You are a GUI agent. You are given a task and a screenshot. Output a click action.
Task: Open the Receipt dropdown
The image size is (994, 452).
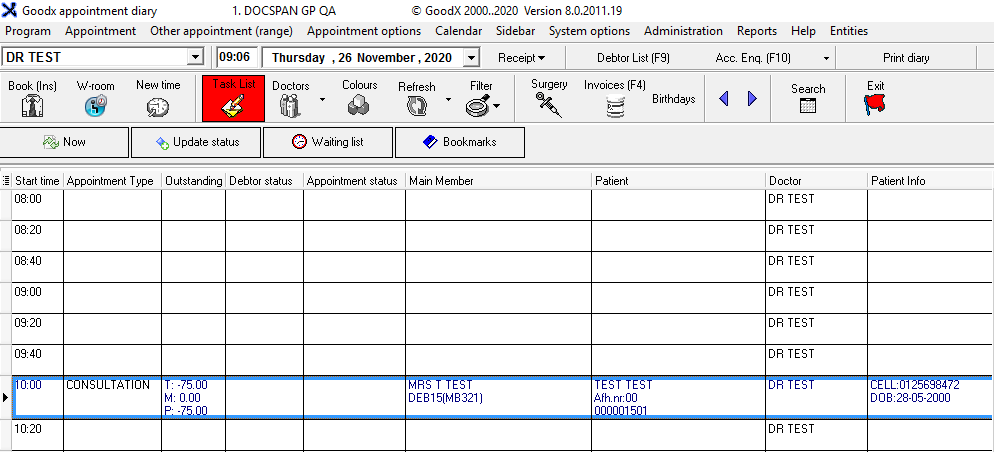point(521,58)
